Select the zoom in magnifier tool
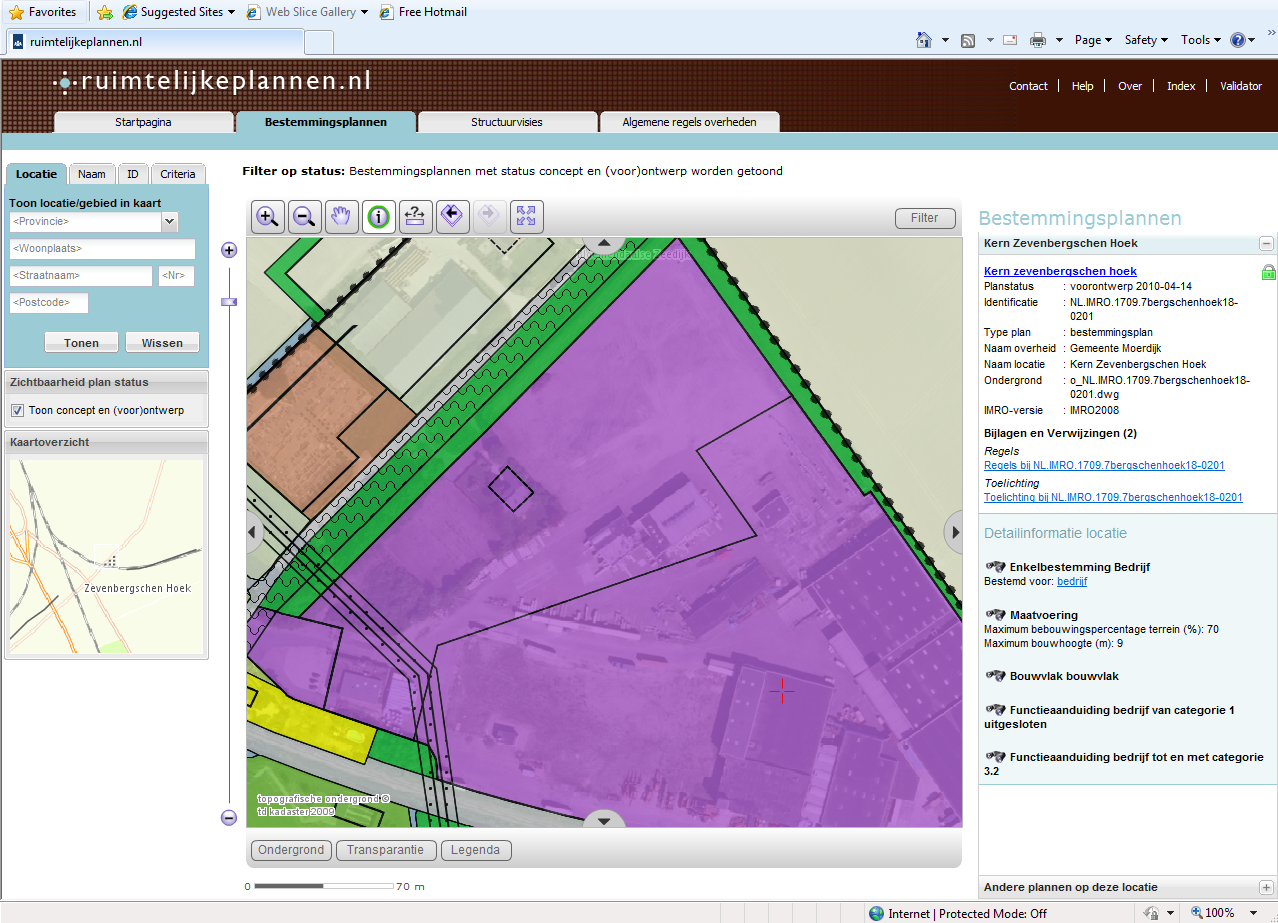 pyautogui.click(x=267, y=216)
